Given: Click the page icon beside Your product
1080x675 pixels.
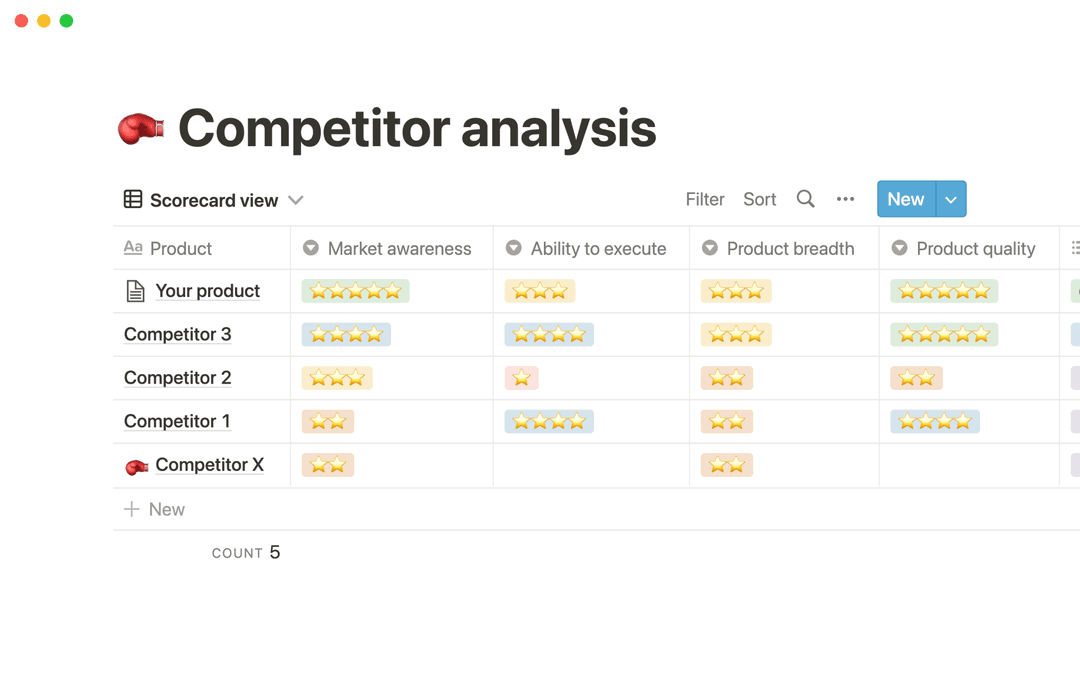Looking at the screenshot, I should tap(136, 291).
